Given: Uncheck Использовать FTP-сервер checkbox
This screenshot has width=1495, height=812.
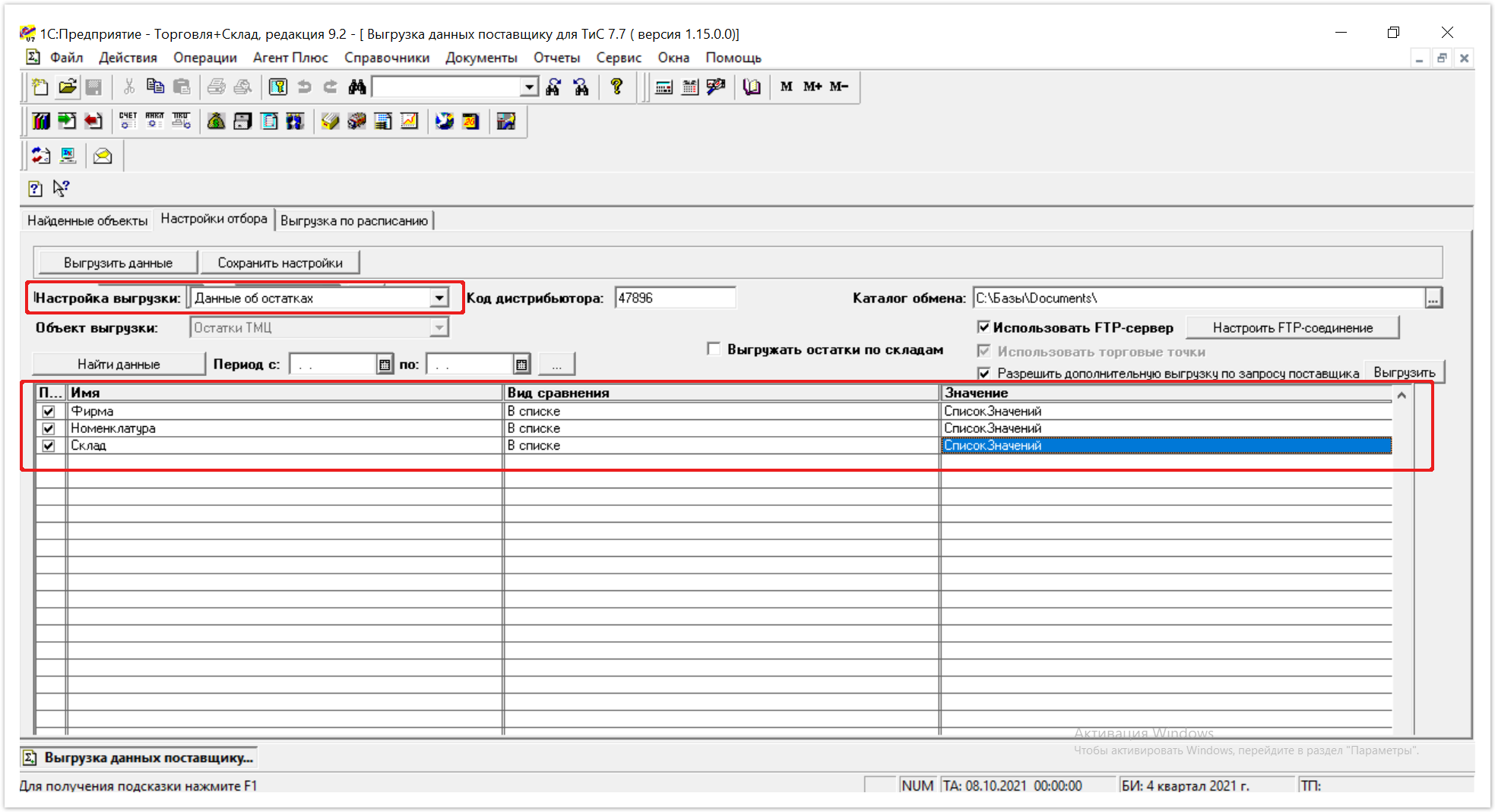Looking at the screenshot, I should [983, 327].
